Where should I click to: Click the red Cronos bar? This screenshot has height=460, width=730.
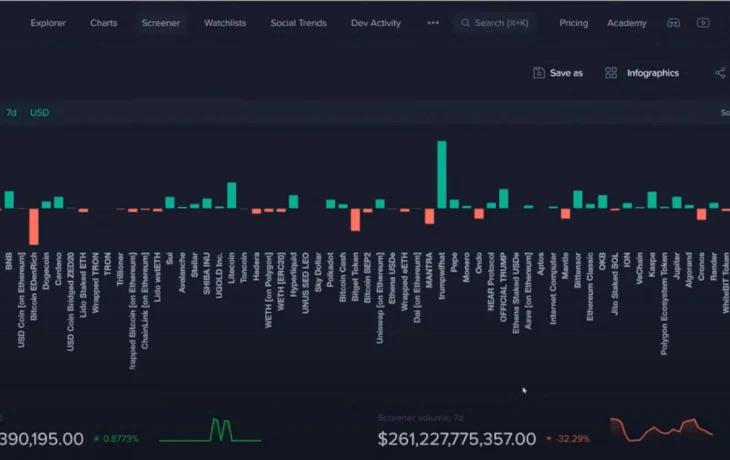point(702,214)
